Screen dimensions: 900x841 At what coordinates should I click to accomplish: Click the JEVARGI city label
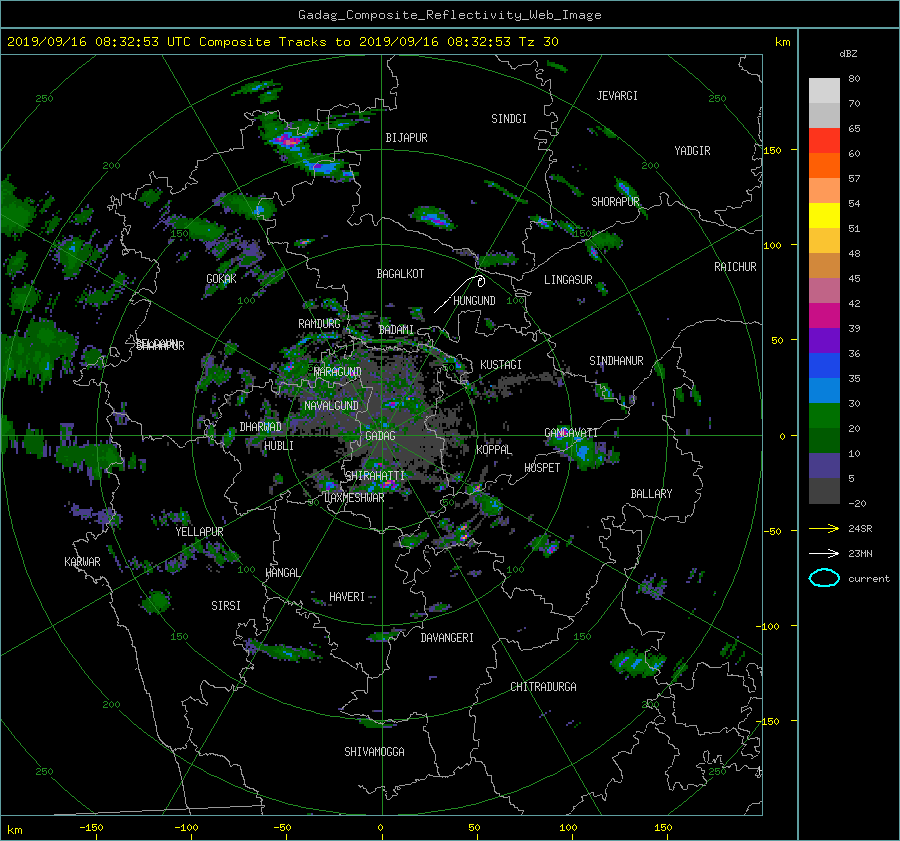[x=617, y=96]
